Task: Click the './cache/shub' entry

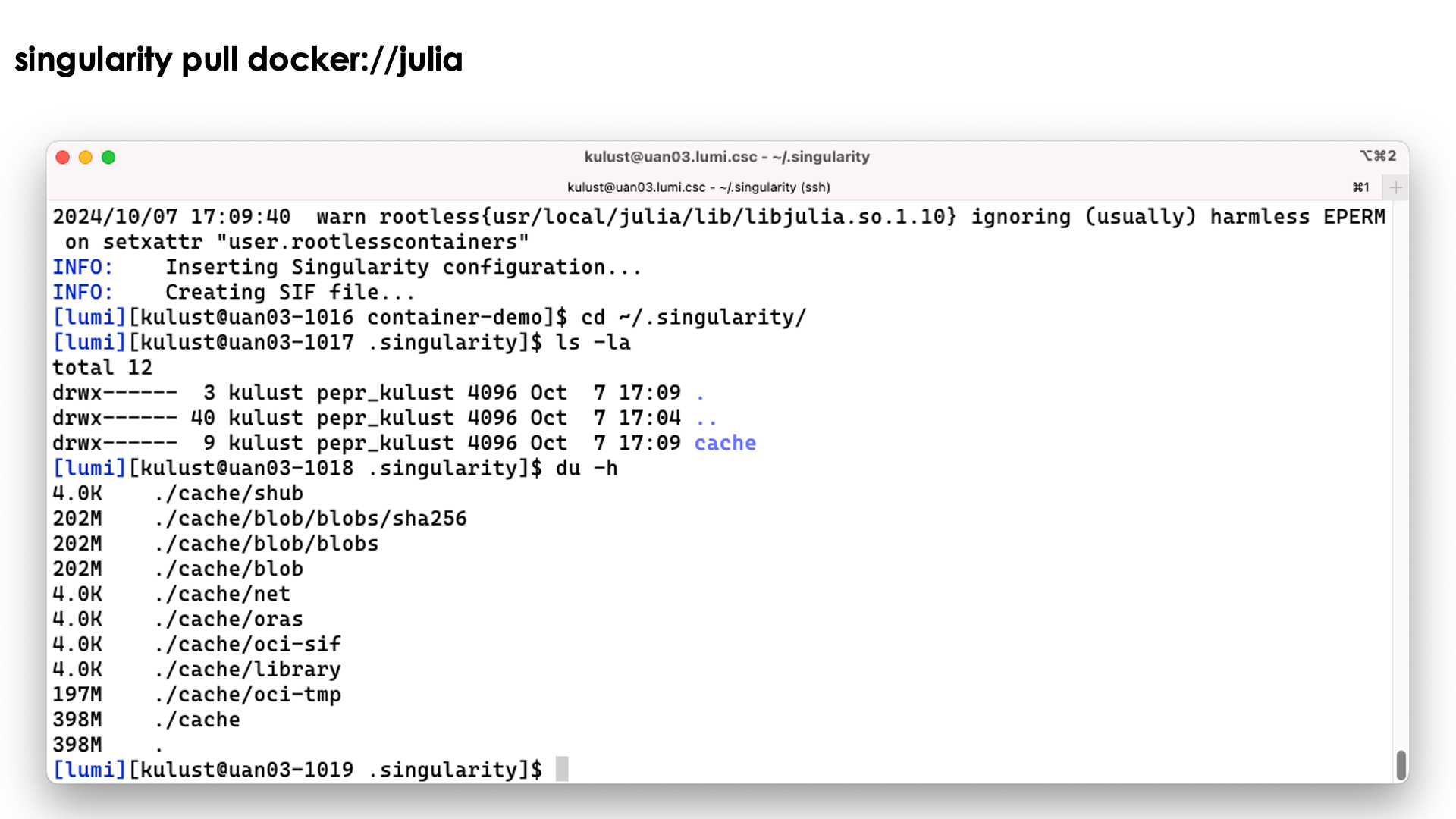Action: pos(228,494)
